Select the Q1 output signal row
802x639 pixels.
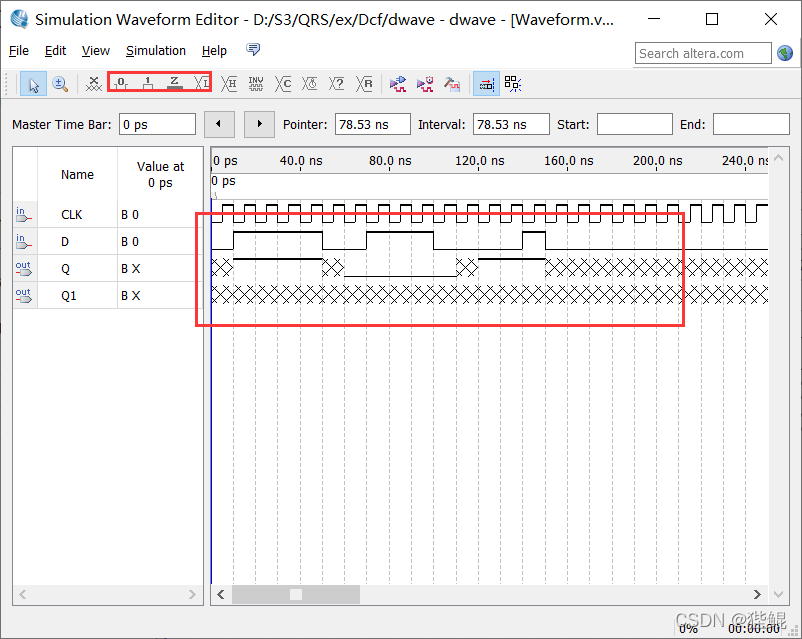pyautogui.click(x=108, y=295)
